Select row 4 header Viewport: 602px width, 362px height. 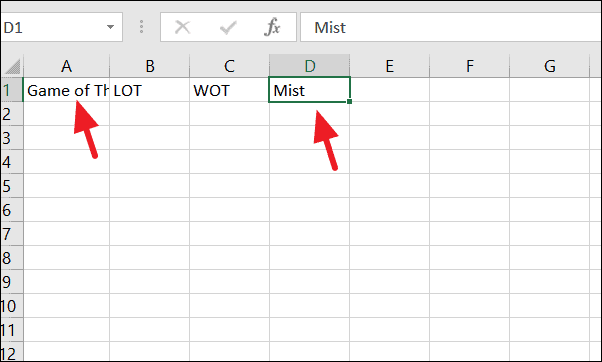pos(12,162)
